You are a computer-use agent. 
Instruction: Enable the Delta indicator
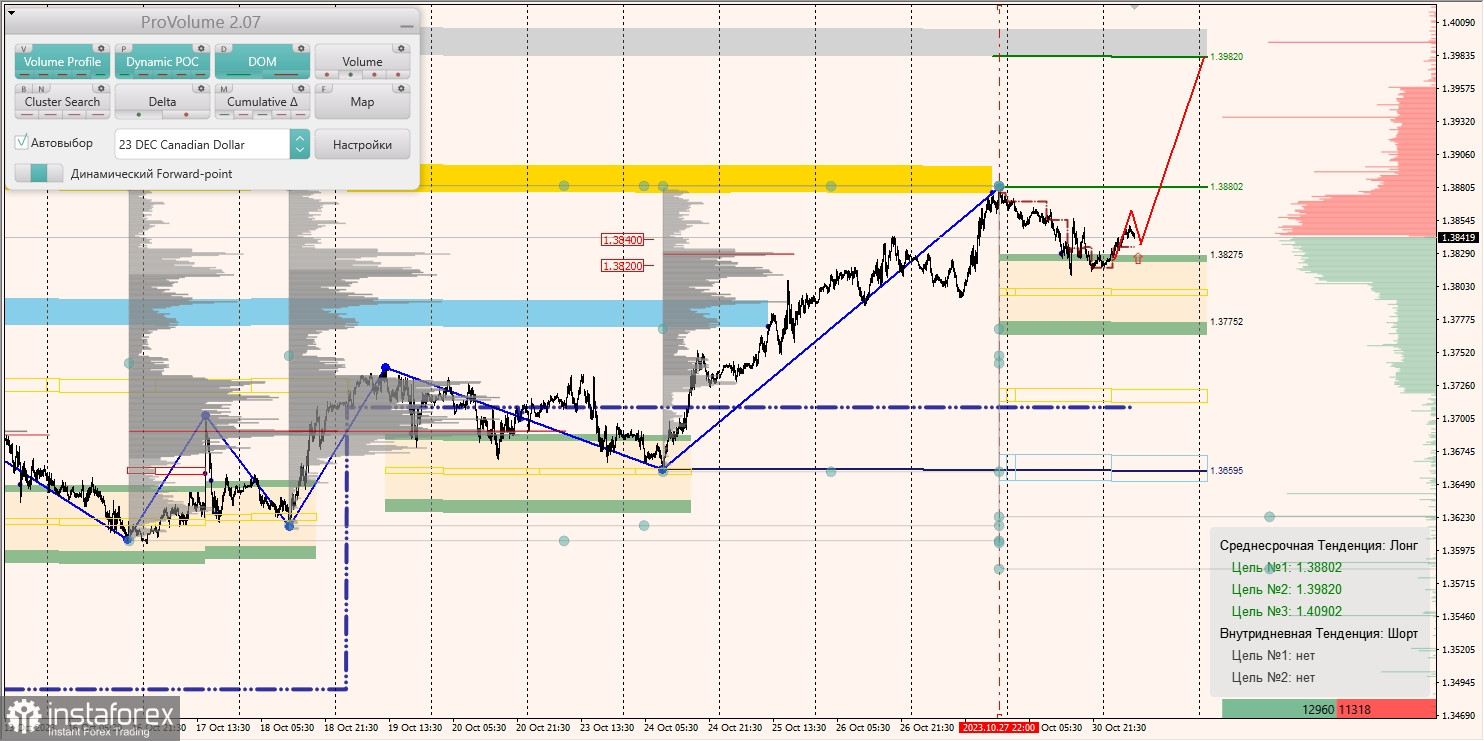pyautogui.click(x=162, y=101)
